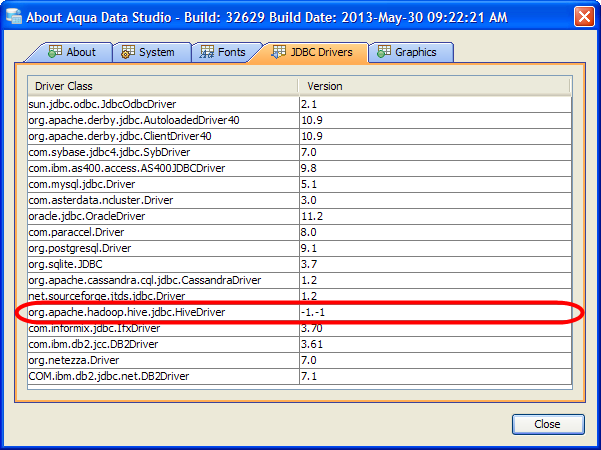The height and width of the screenshot is (450, 601).
Task: Click the About tab icon
Action: coord(55,52)
